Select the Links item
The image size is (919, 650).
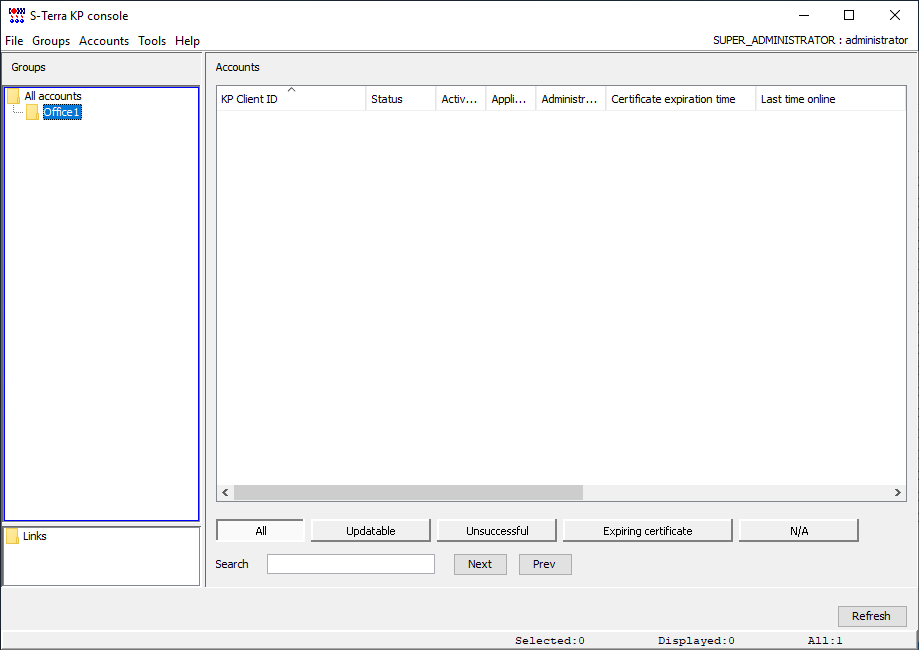pyautogui.click(x=35, y=536)
